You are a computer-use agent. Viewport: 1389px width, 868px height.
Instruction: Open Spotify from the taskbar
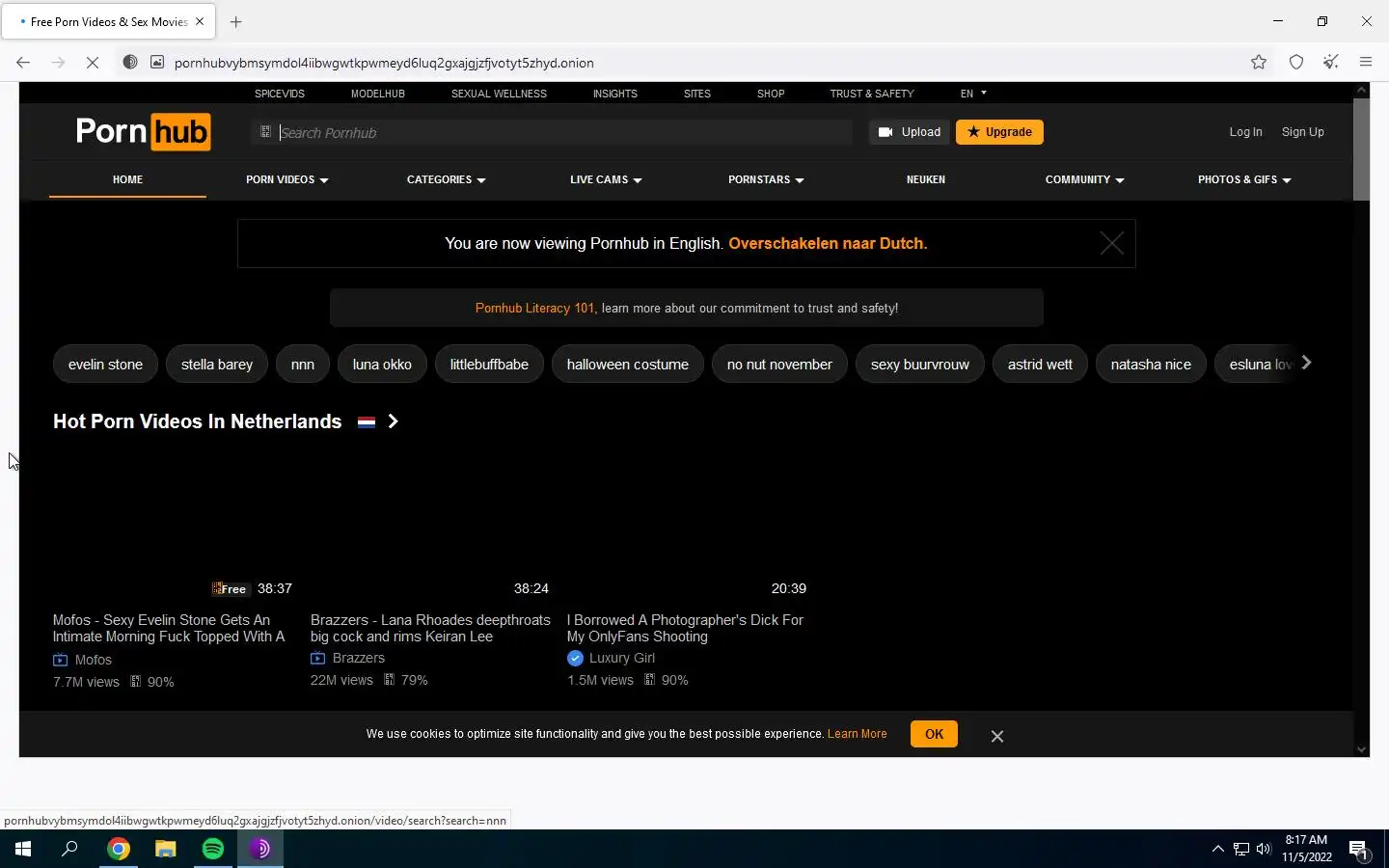tap(213, 849)
